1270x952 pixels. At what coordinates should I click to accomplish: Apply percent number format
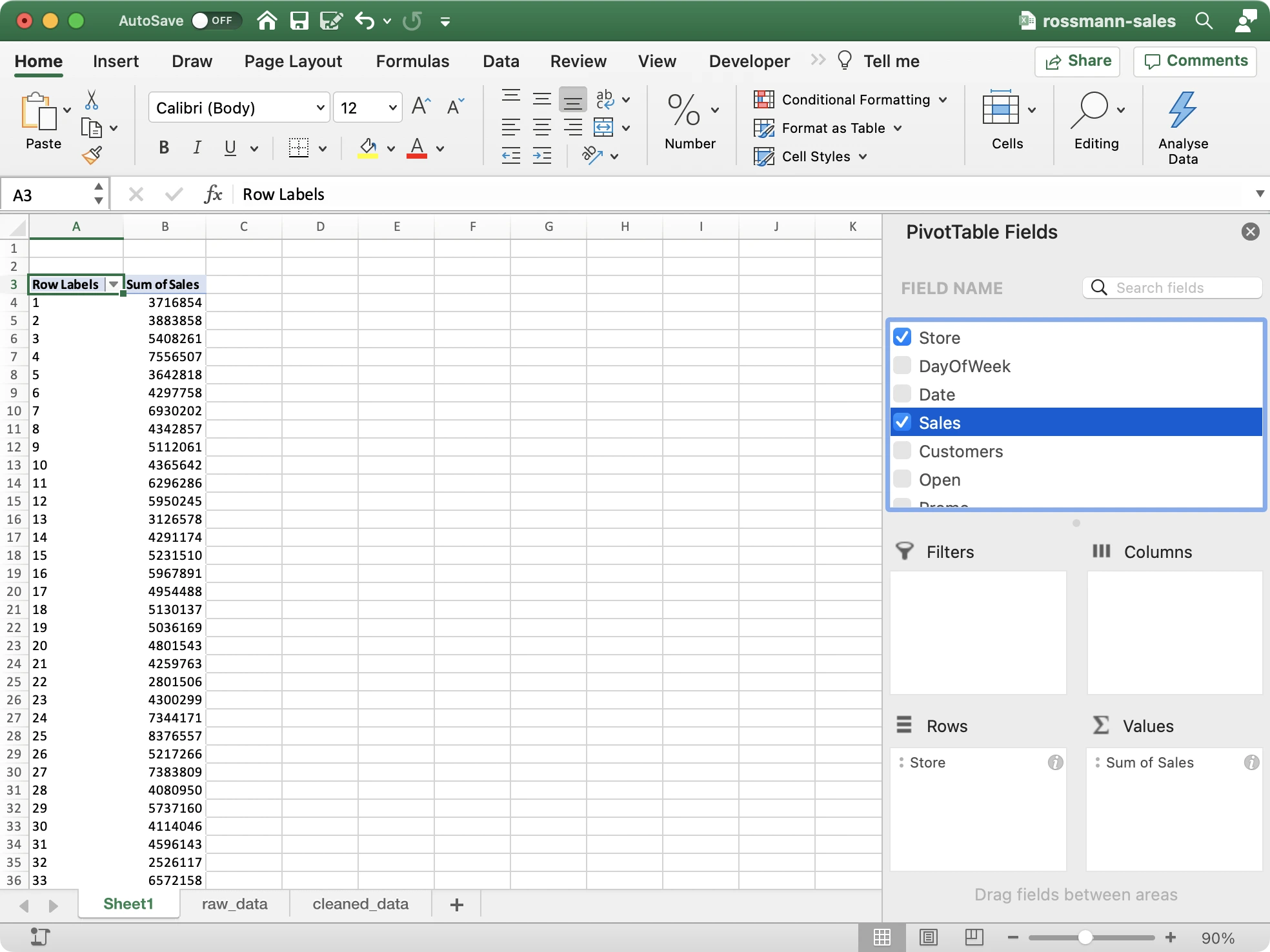tap(683, 110)
